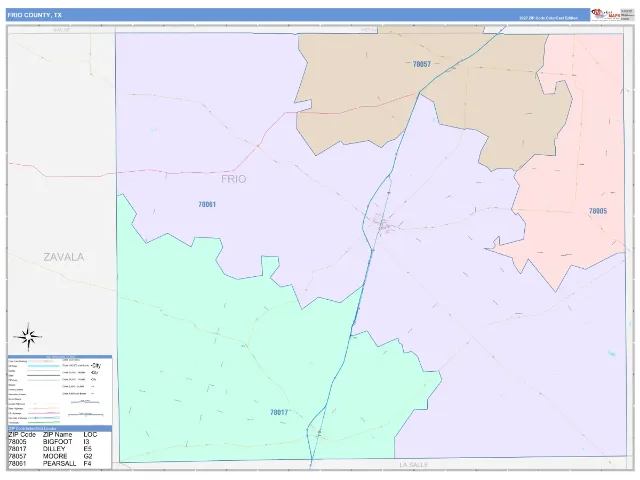Image resolution: width=640 pixels, height=480 pixels.
Task: Click the Pearsall city center on map
Action: [x=383, y=225]
